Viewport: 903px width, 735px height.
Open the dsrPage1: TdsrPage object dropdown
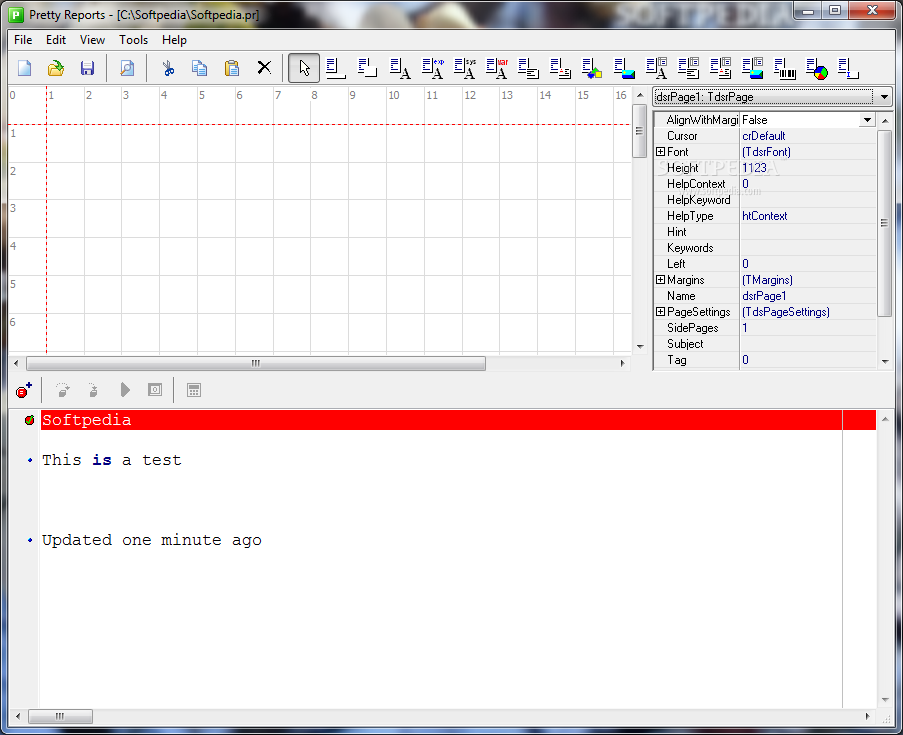point(884,97)
